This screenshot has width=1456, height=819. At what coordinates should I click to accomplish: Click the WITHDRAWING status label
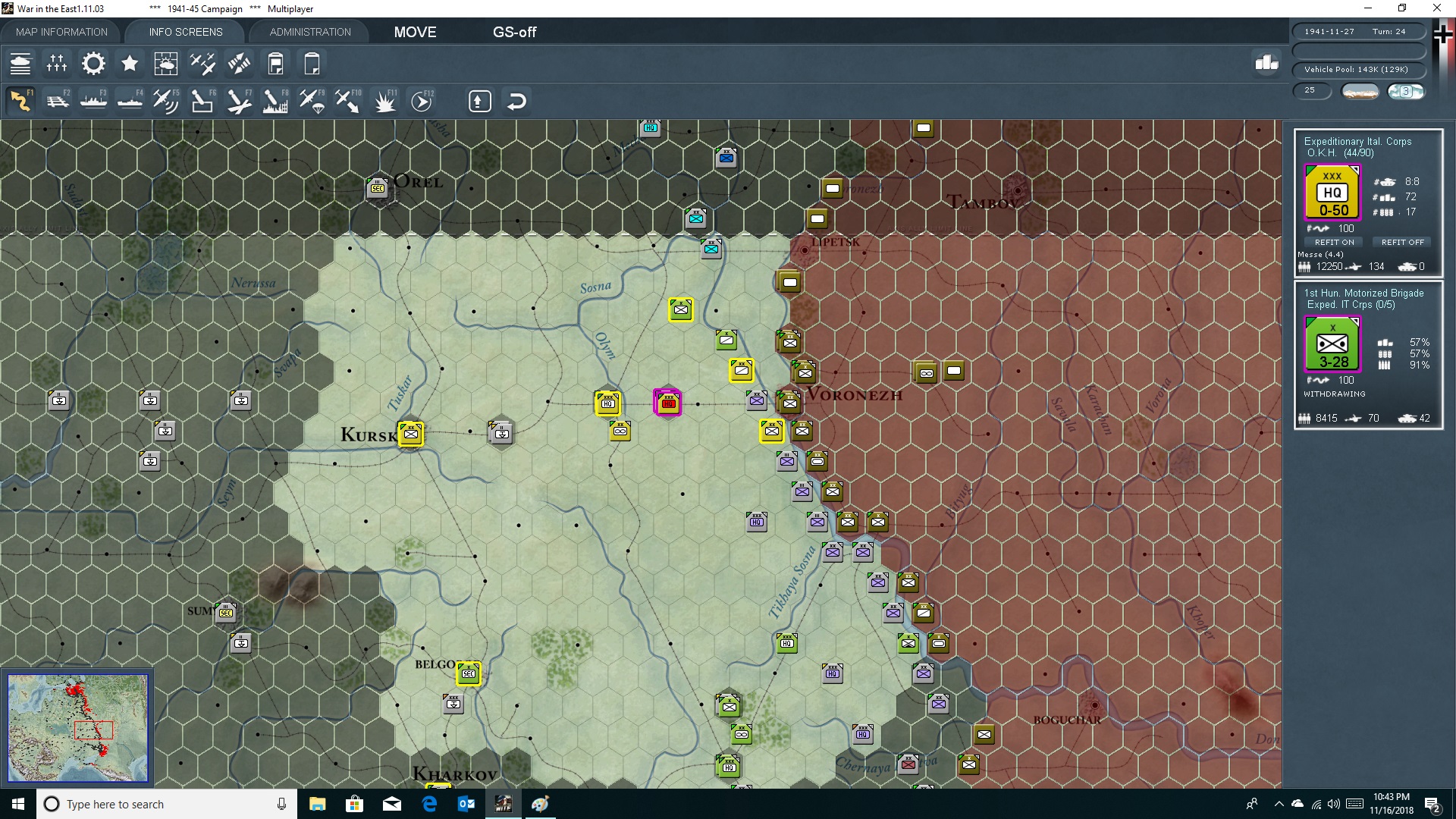tap(1334, 394)
